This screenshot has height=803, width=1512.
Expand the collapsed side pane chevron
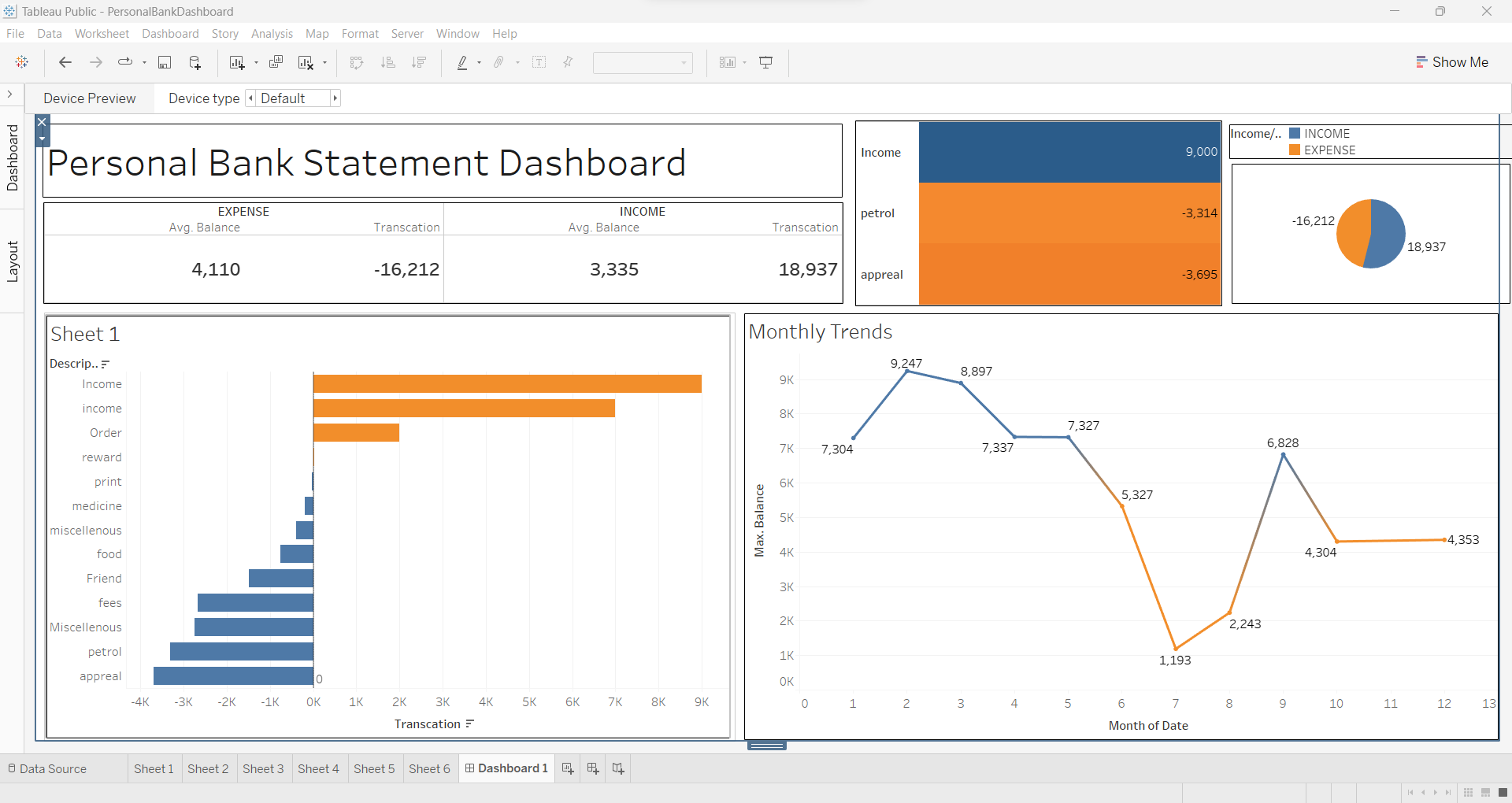click(9, 94)
